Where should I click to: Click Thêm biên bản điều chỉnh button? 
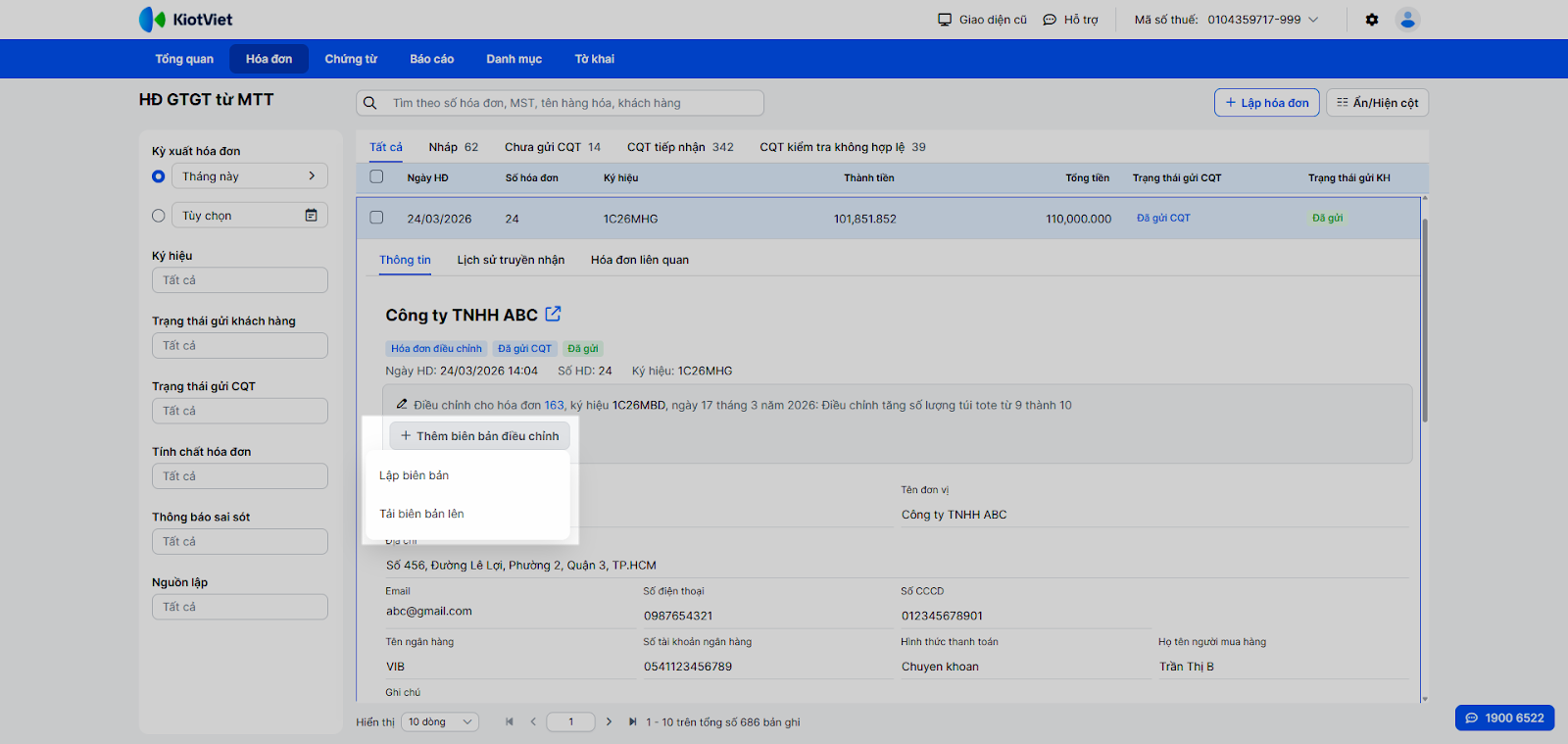pos(479,436)
